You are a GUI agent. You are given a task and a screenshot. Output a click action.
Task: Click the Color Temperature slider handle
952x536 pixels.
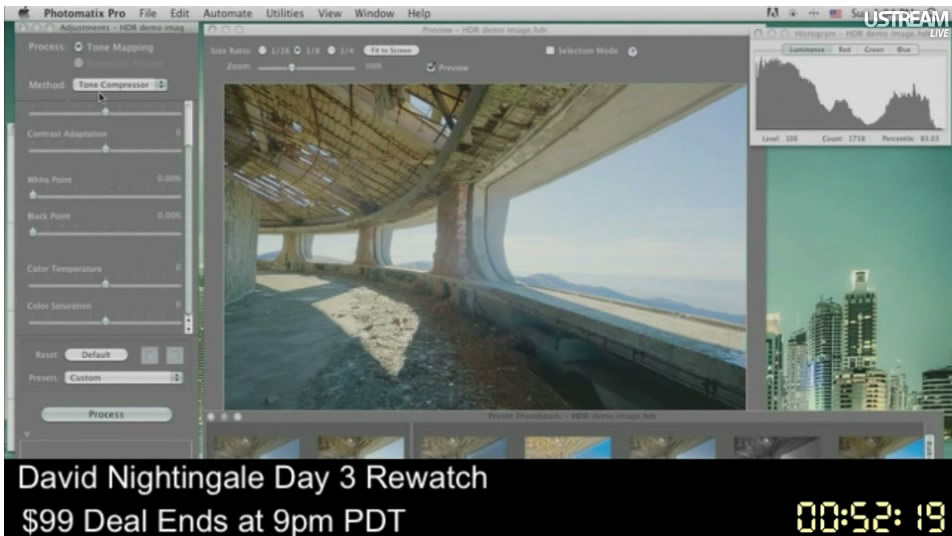pos(106,283)
